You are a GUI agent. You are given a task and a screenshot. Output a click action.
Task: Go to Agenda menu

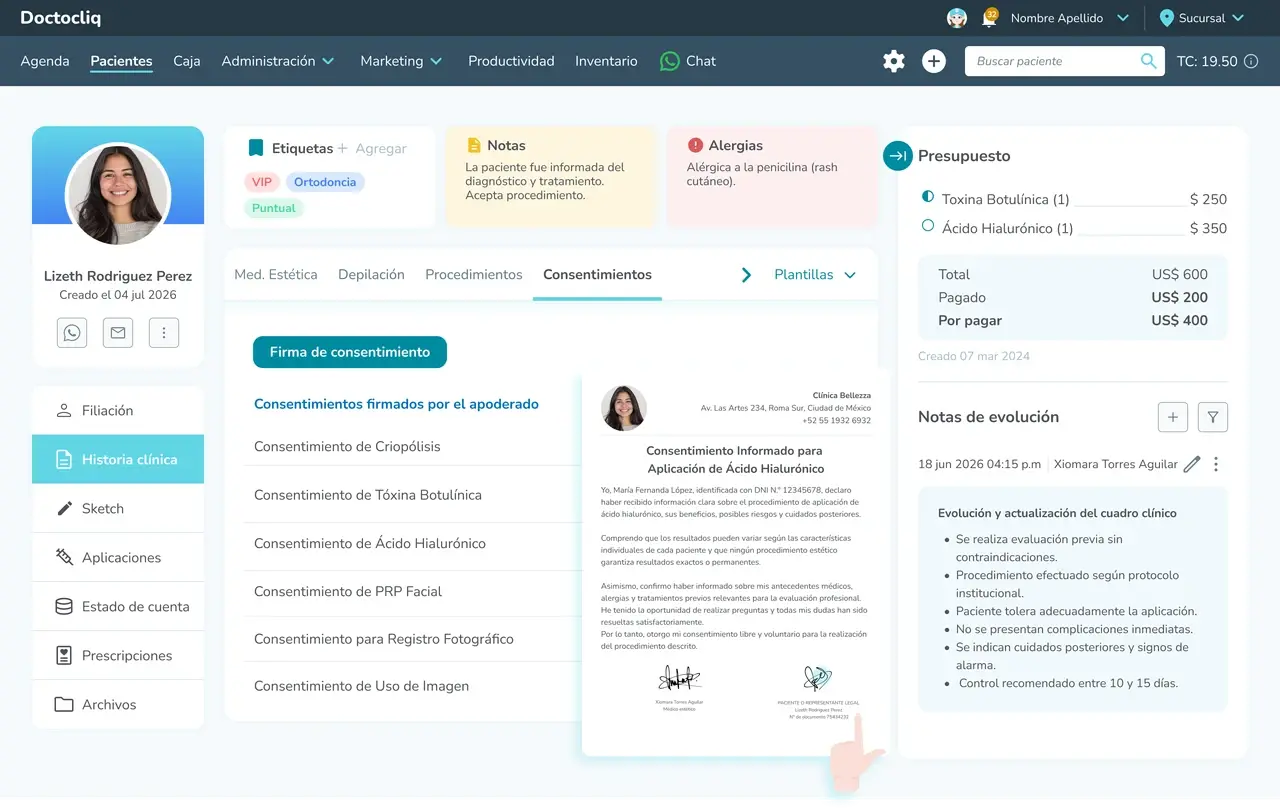coord(45,61)
